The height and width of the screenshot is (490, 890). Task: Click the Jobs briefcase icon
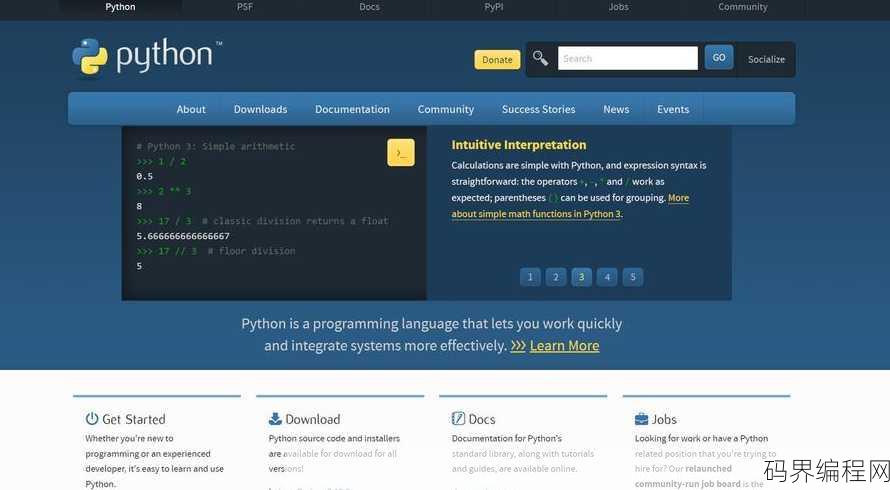click(x=641, y=419)
